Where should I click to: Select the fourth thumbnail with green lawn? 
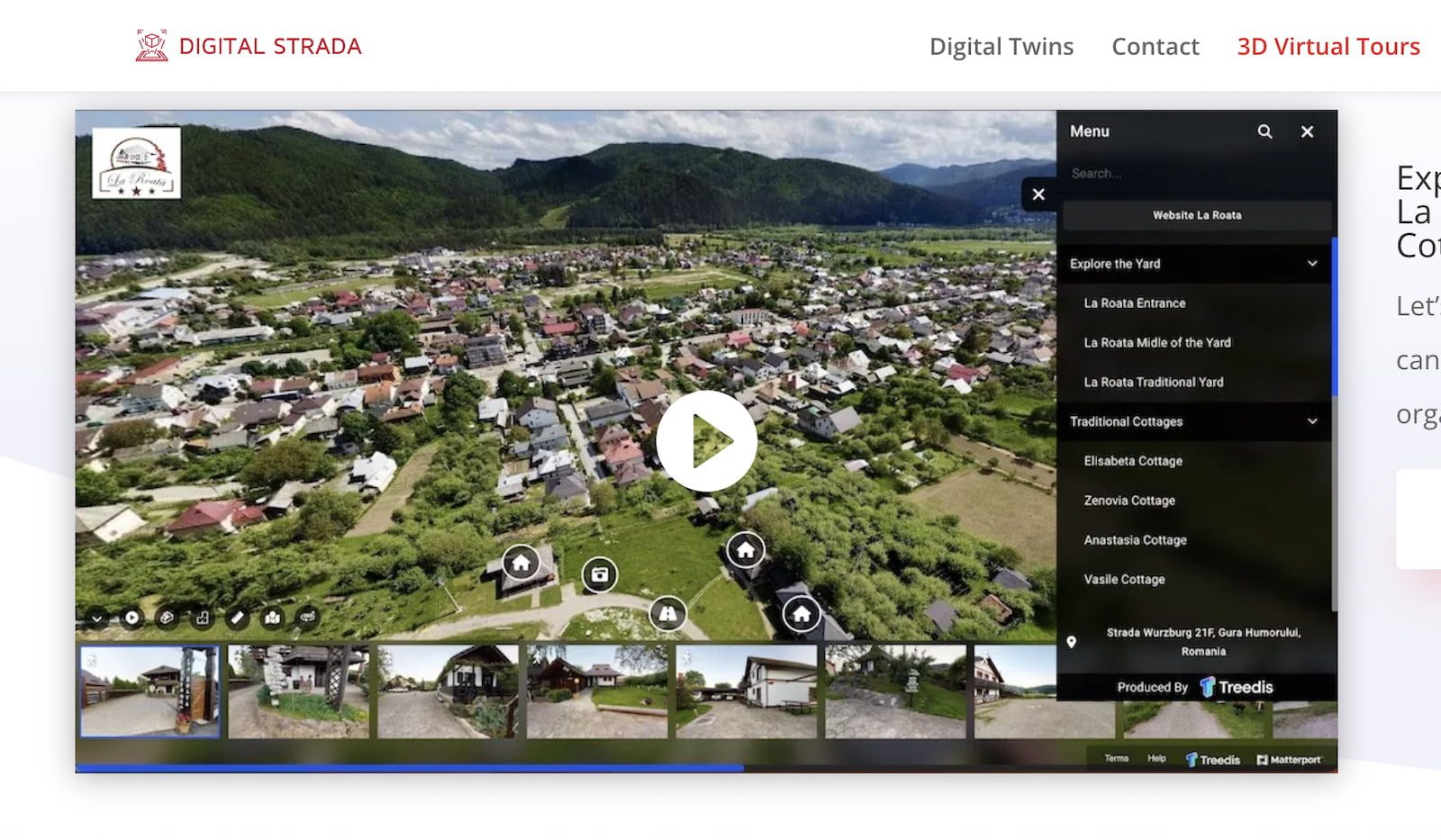[x=597, y=691]
